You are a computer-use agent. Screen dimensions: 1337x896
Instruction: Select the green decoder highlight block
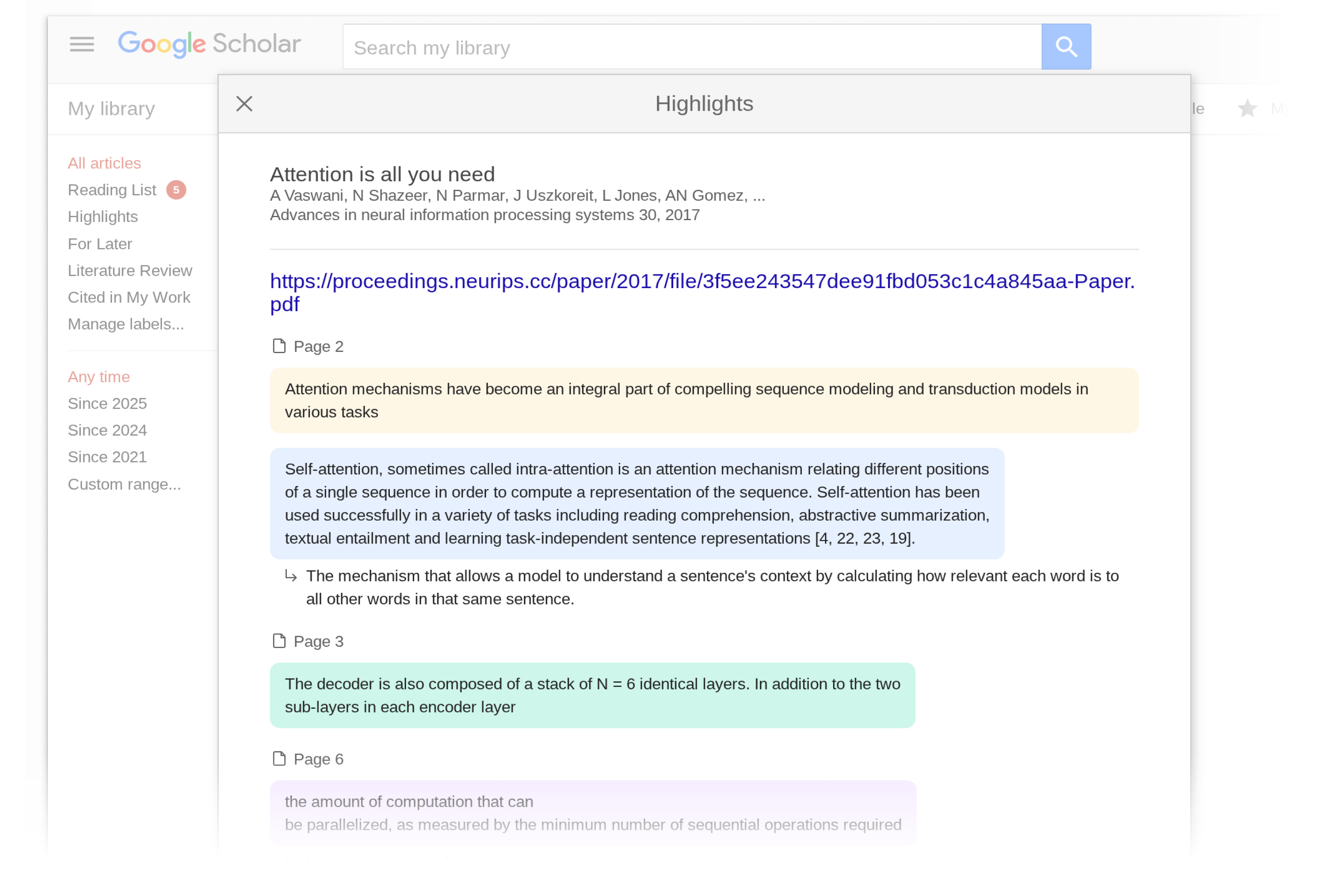(x=592, y=695)
